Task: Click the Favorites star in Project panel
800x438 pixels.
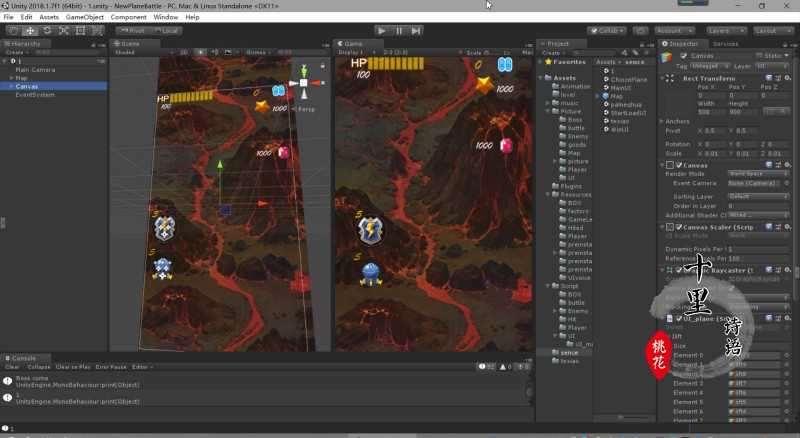Action: tap(549, 62)
